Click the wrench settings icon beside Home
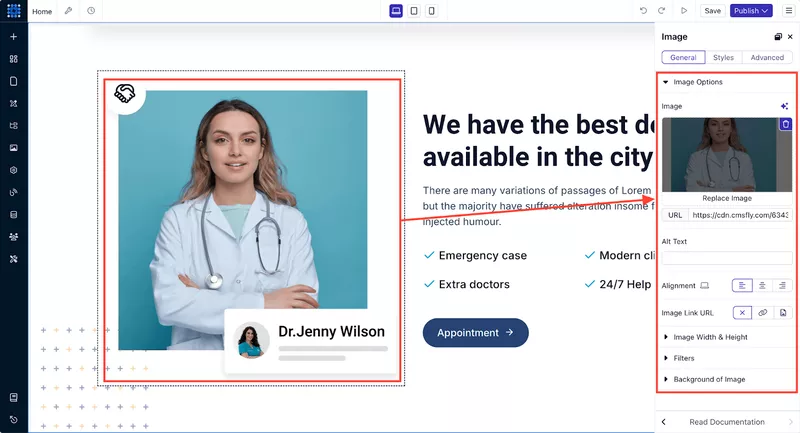The image size is (800, 433). (x=68, y=11)
